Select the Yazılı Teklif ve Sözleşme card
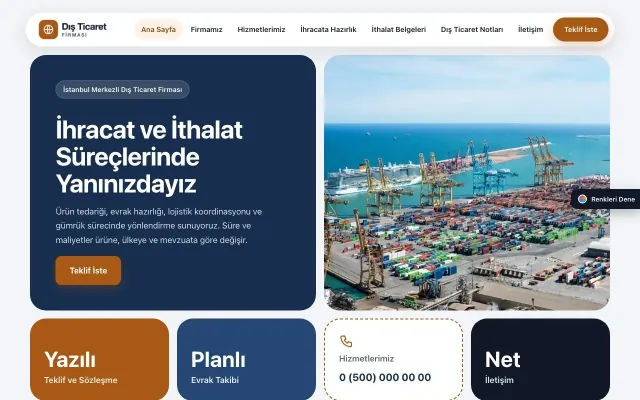640x400 pixels. (99, 360)
